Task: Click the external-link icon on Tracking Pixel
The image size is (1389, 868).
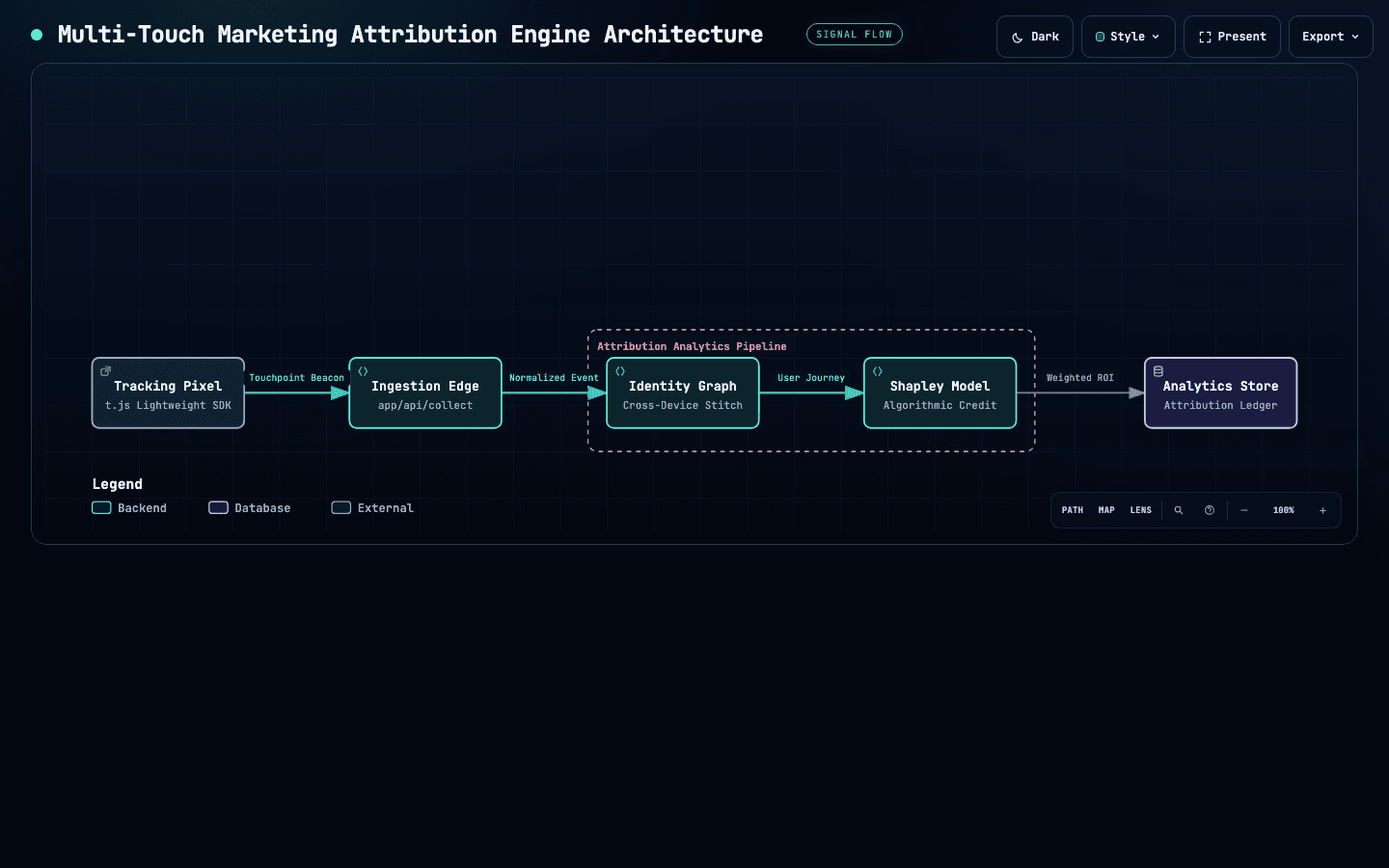Action: 106,371
